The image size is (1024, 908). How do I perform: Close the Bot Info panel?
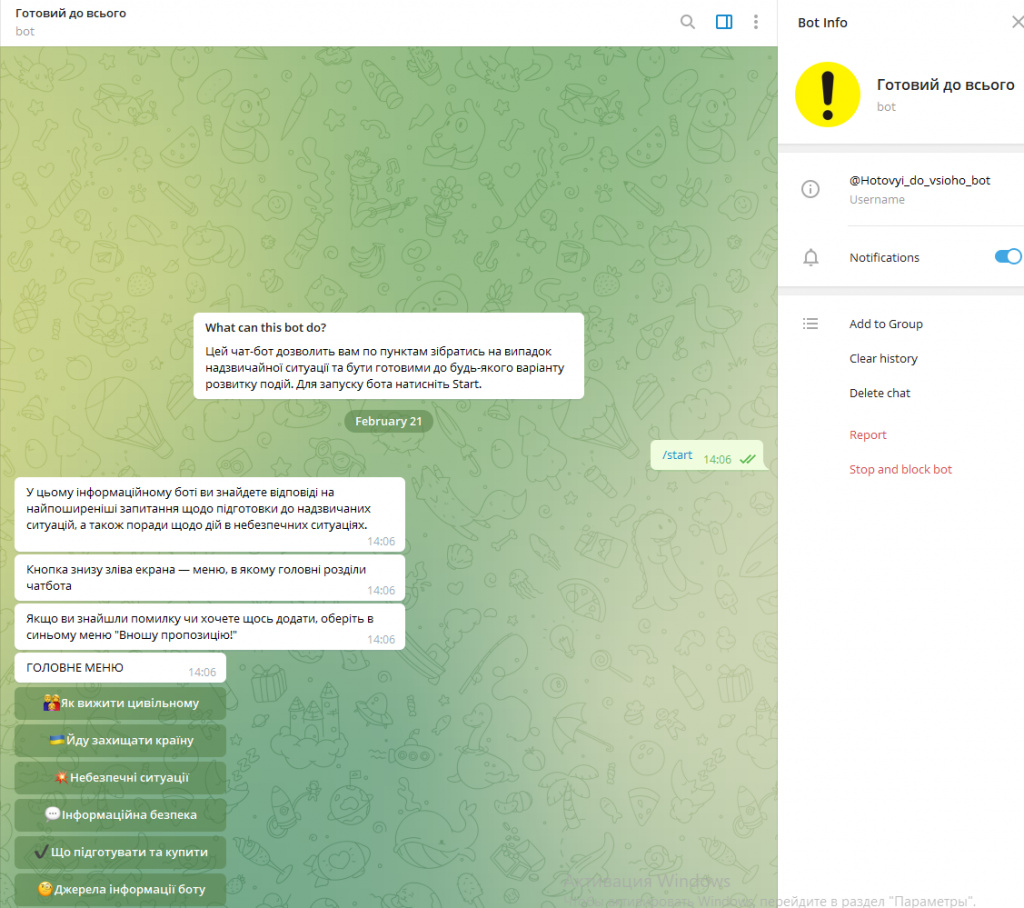[1017, 22]
